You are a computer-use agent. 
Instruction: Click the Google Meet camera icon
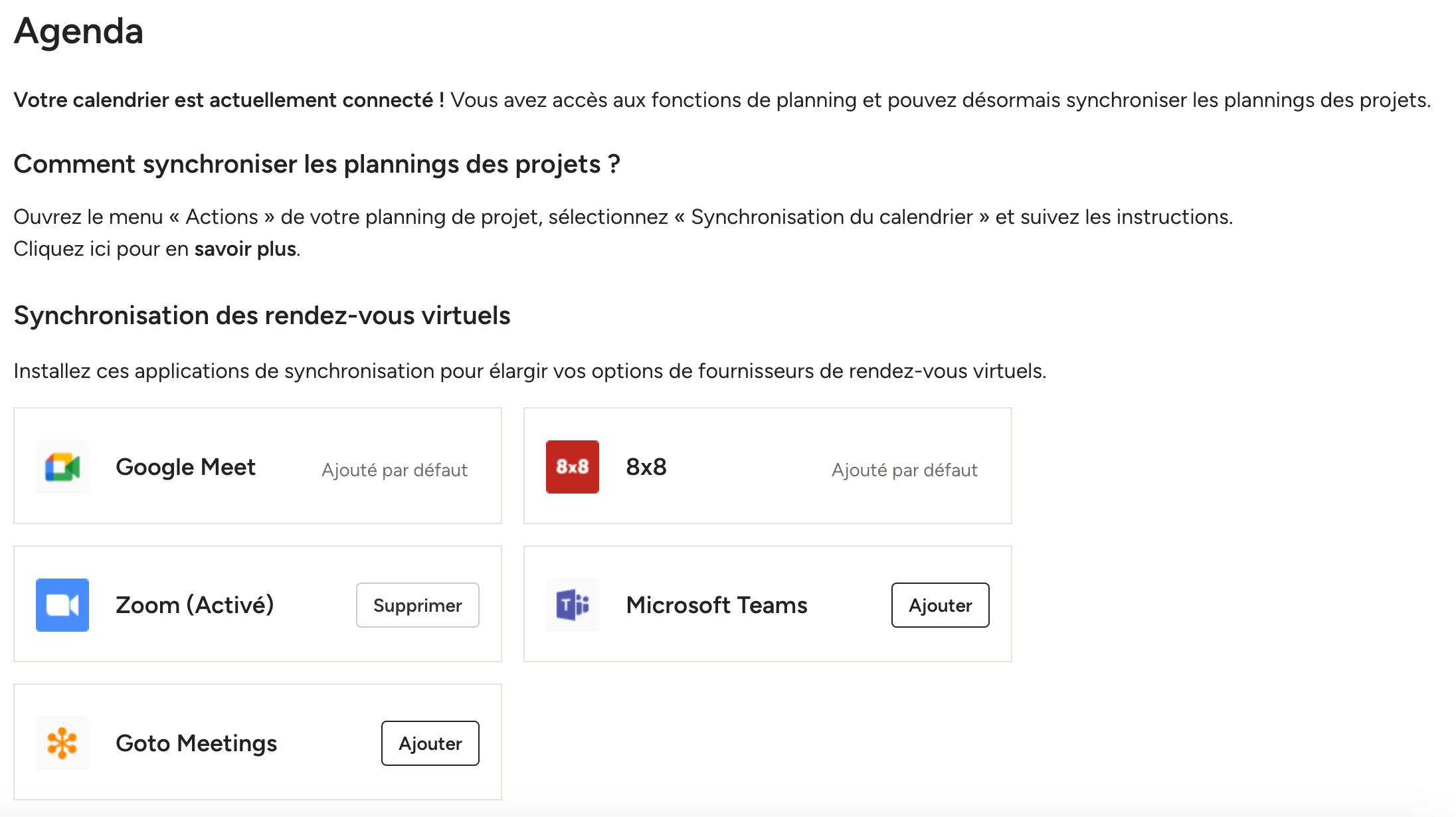click(x=62, y=467)
